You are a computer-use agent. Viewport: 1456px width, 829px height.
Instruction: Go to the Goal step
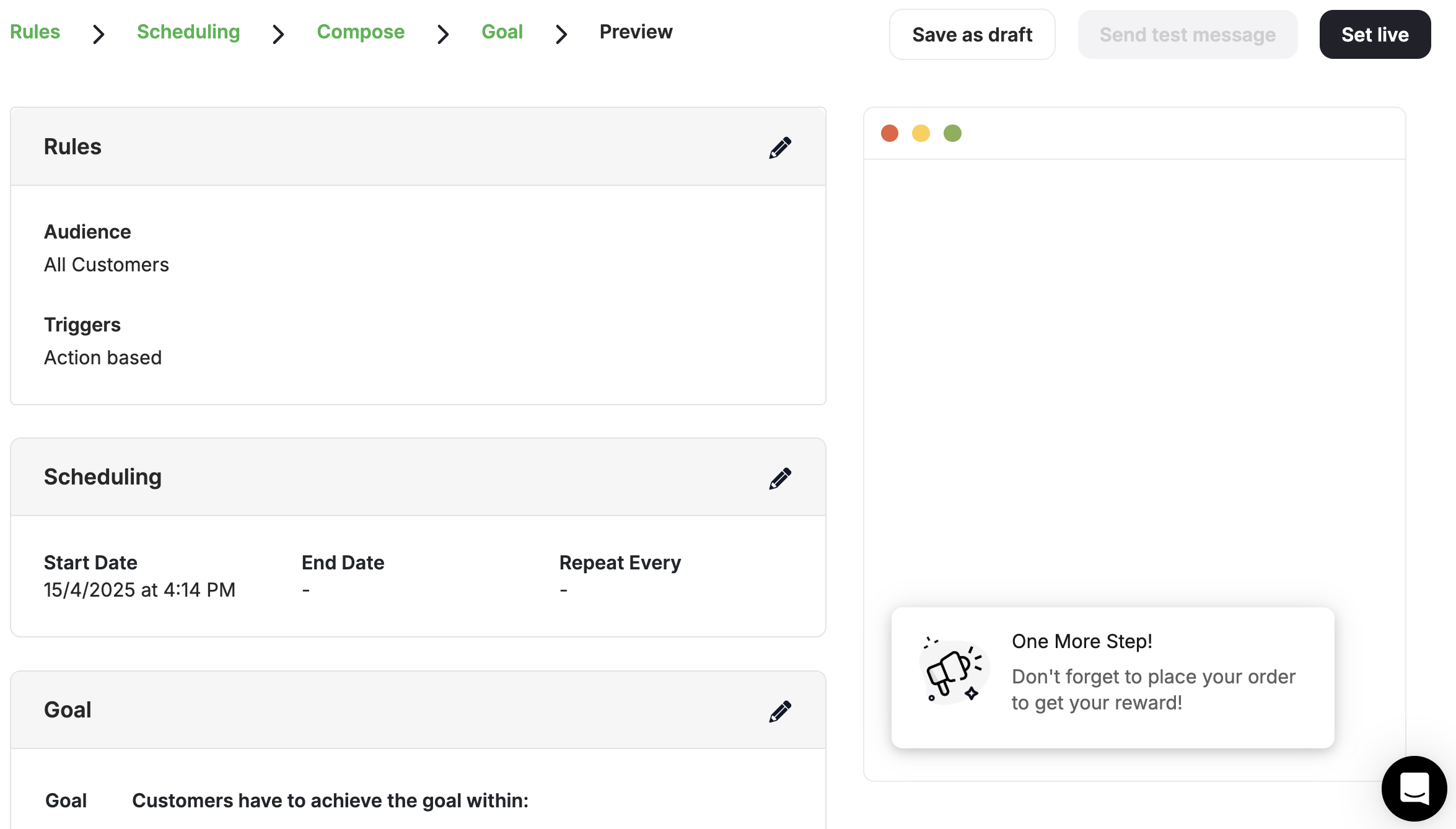[x=502, y=31]
